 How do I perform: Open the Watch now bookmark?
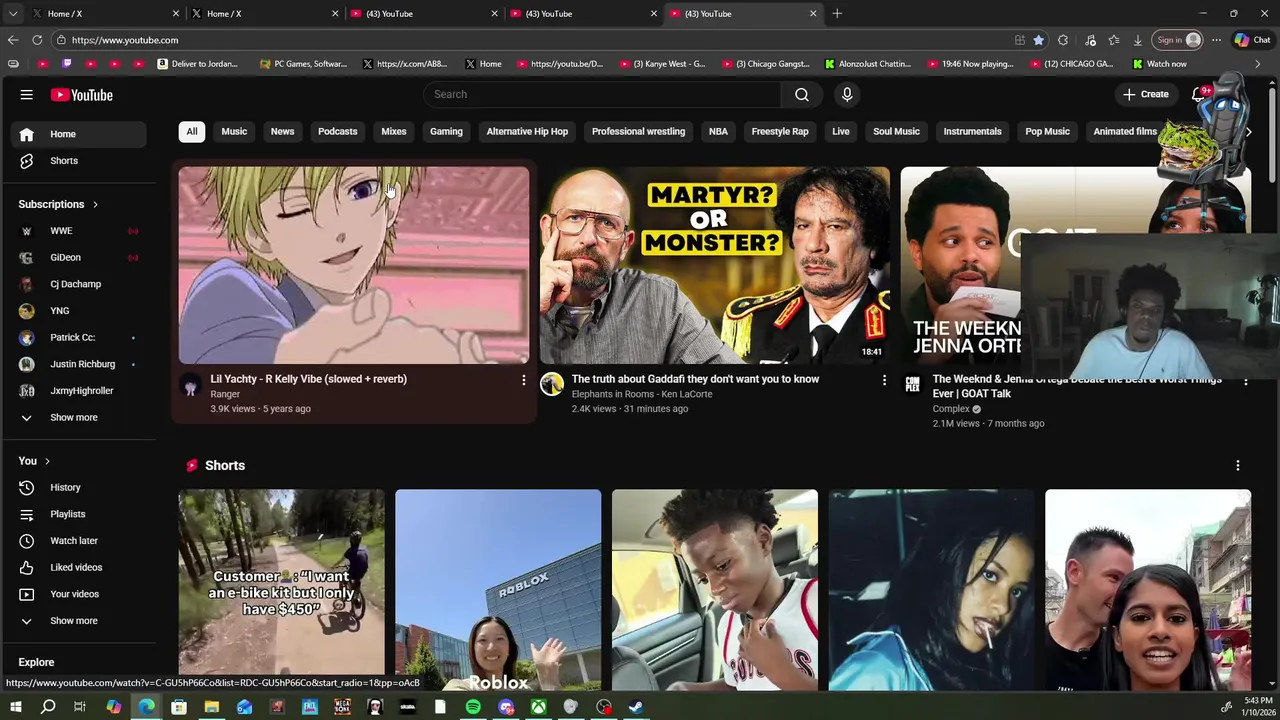[1160, 64]
